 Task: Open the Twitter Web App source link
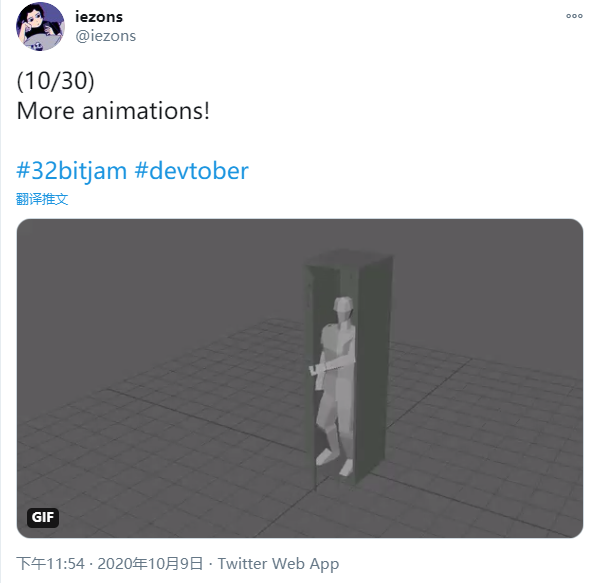(278, 564)
